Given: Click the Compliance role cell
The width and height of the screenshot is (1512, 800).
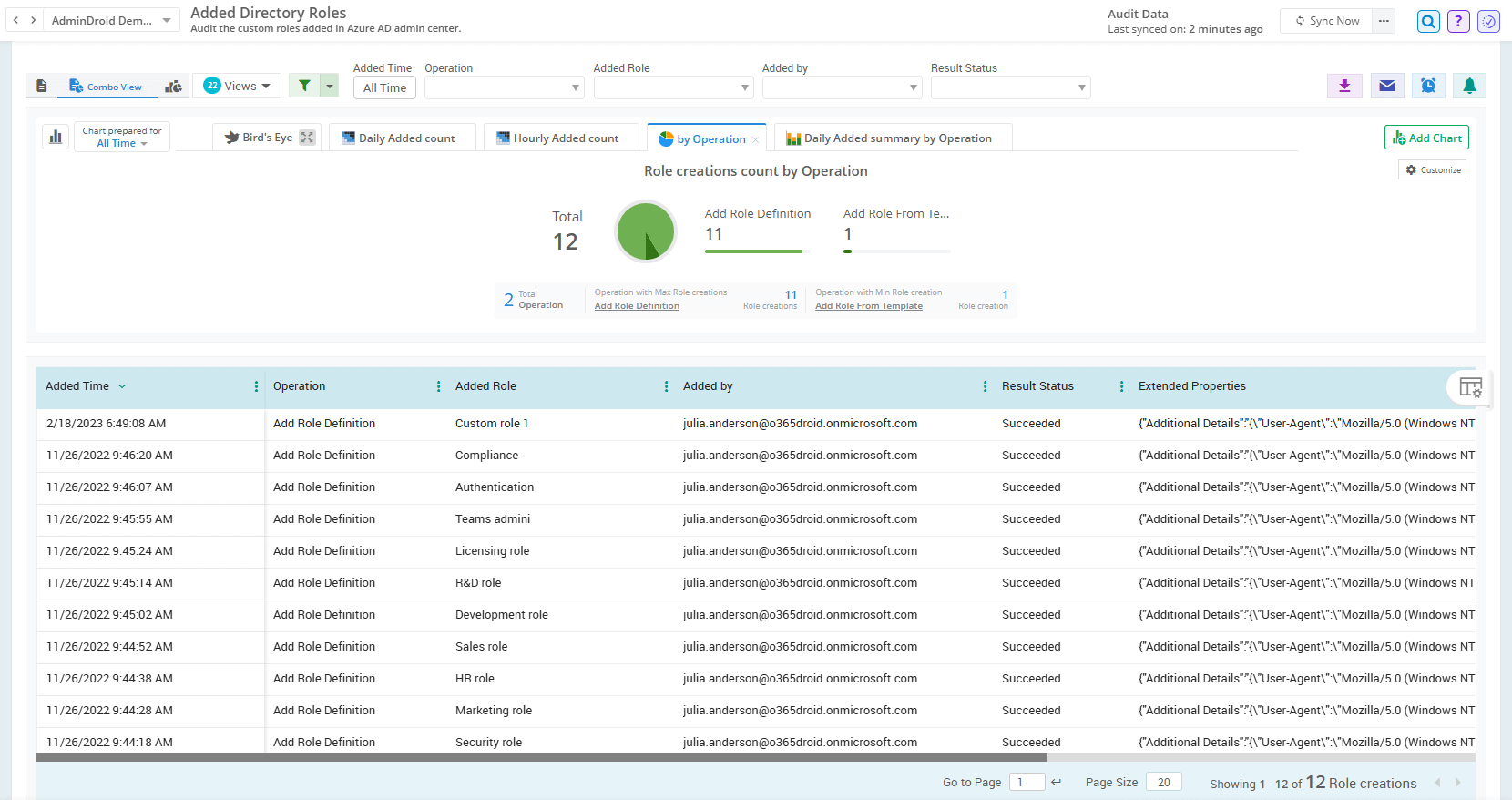Looking at the screenshot, I should [x=486, y=456].
